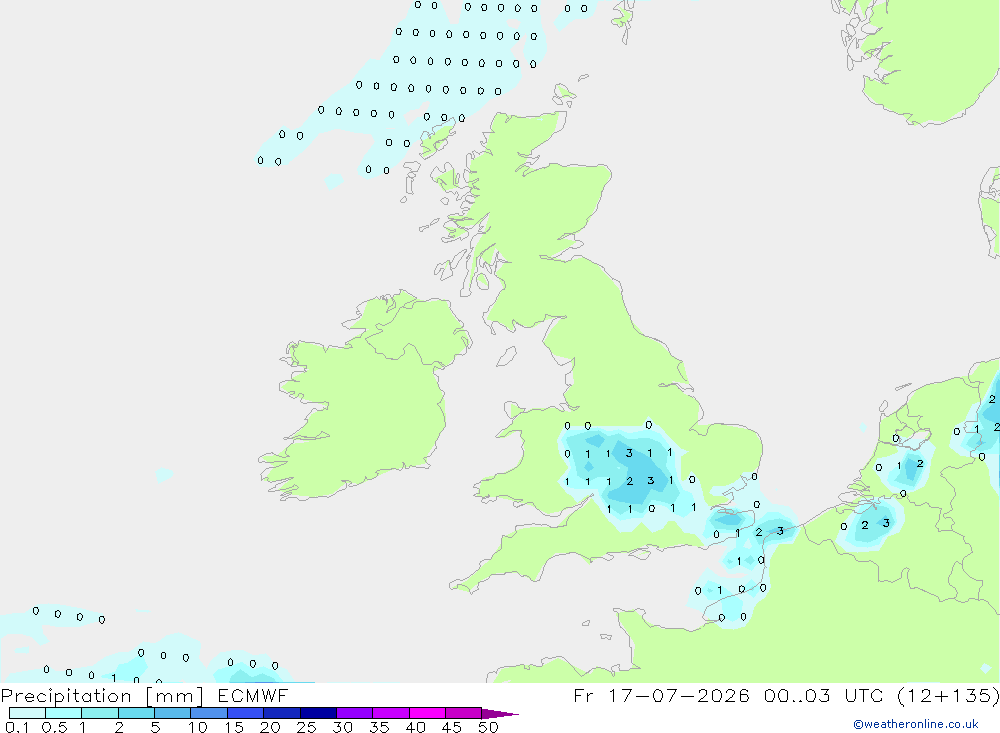Click the '30' legend scale value

(342, 727)
